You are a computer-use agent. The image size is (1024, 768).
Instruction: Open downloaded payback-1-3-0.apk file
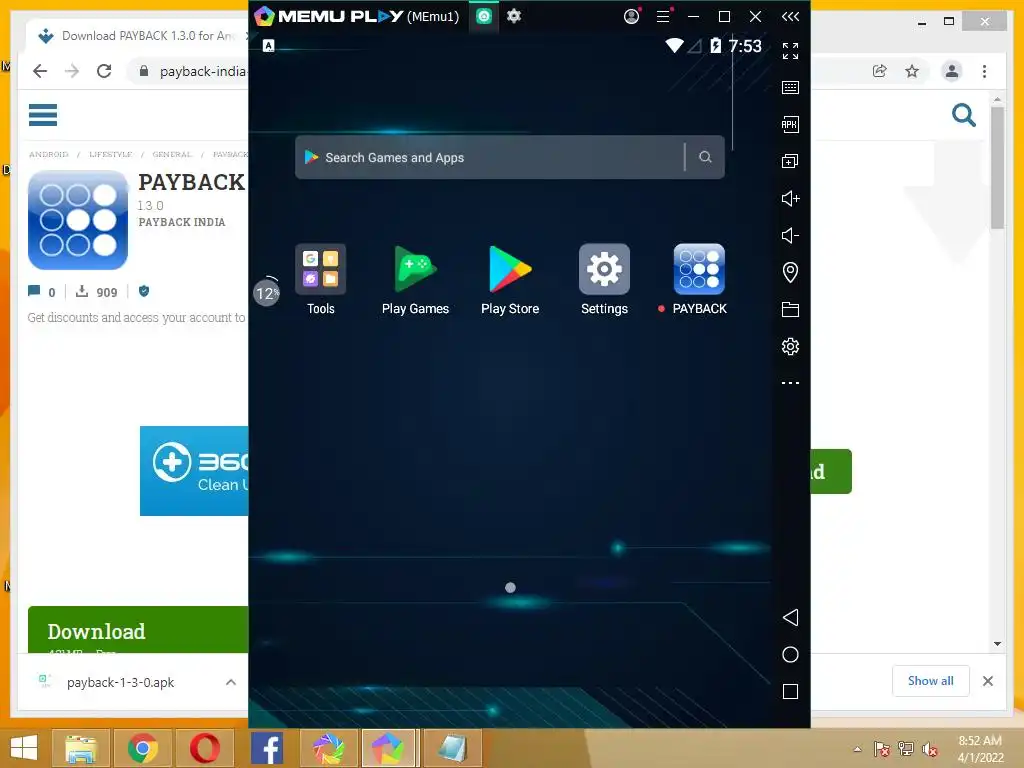click(x=120, y=682)
